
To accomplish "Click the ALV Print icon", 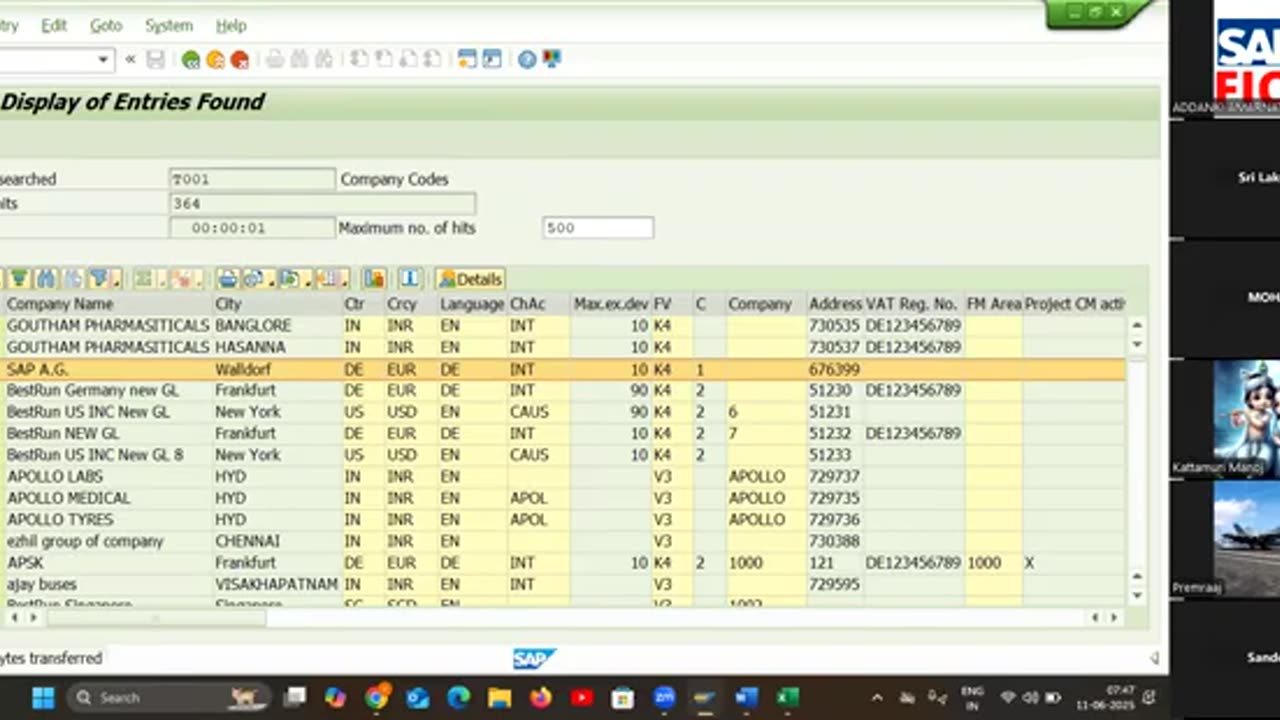I will (x=228, y=279).
